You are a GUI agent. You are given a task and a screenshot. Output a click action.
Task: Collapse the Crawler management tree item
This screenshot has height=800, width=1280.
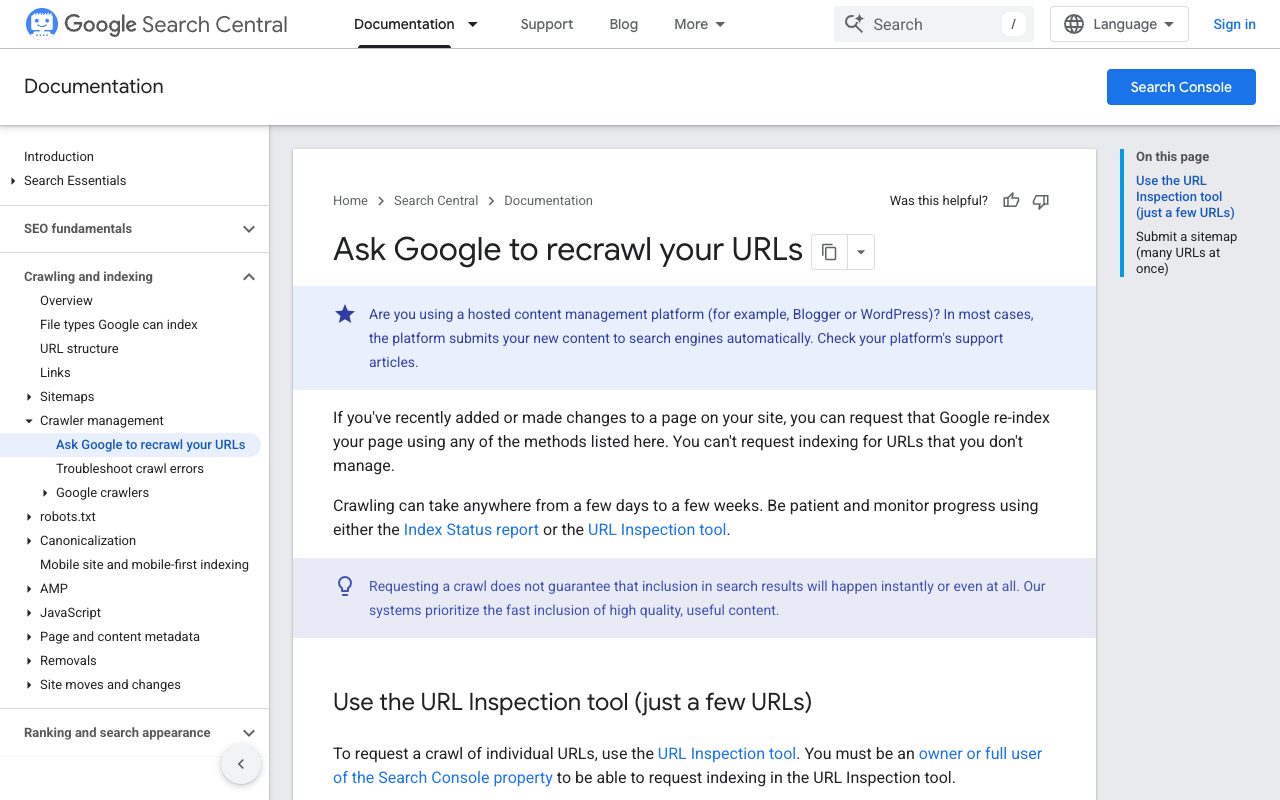[x=29, y=421]
